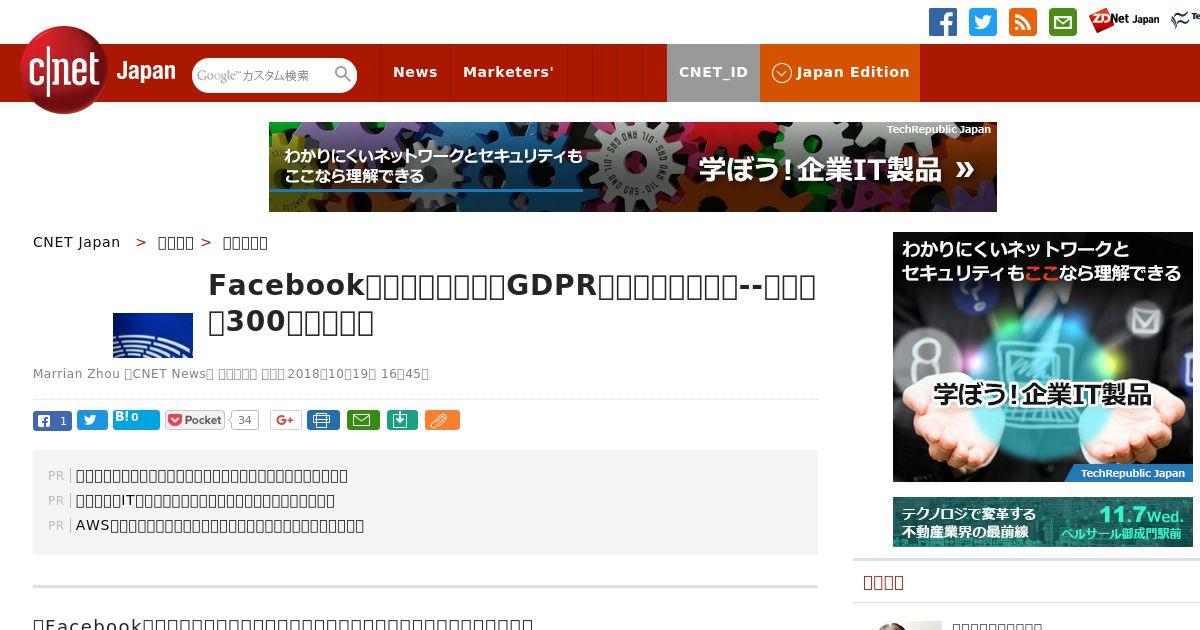Click the TechRepublic top banner ad

click(x=632, y=167)
